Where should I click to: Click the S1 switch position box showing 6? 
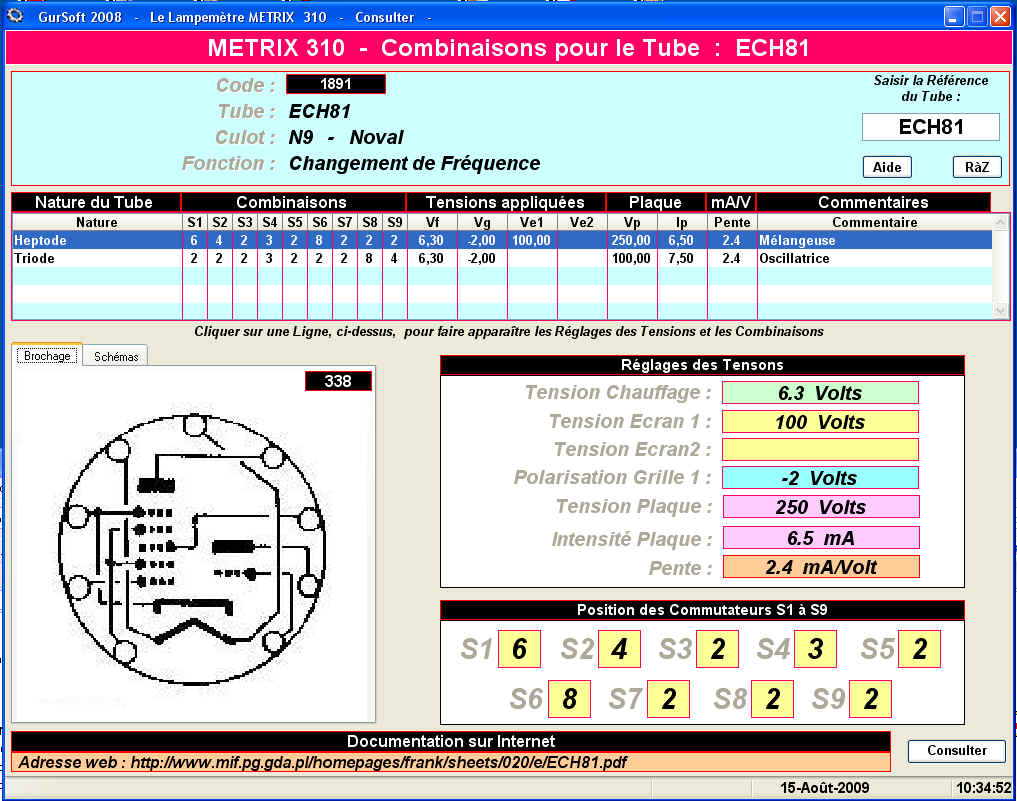coord(520,649)
